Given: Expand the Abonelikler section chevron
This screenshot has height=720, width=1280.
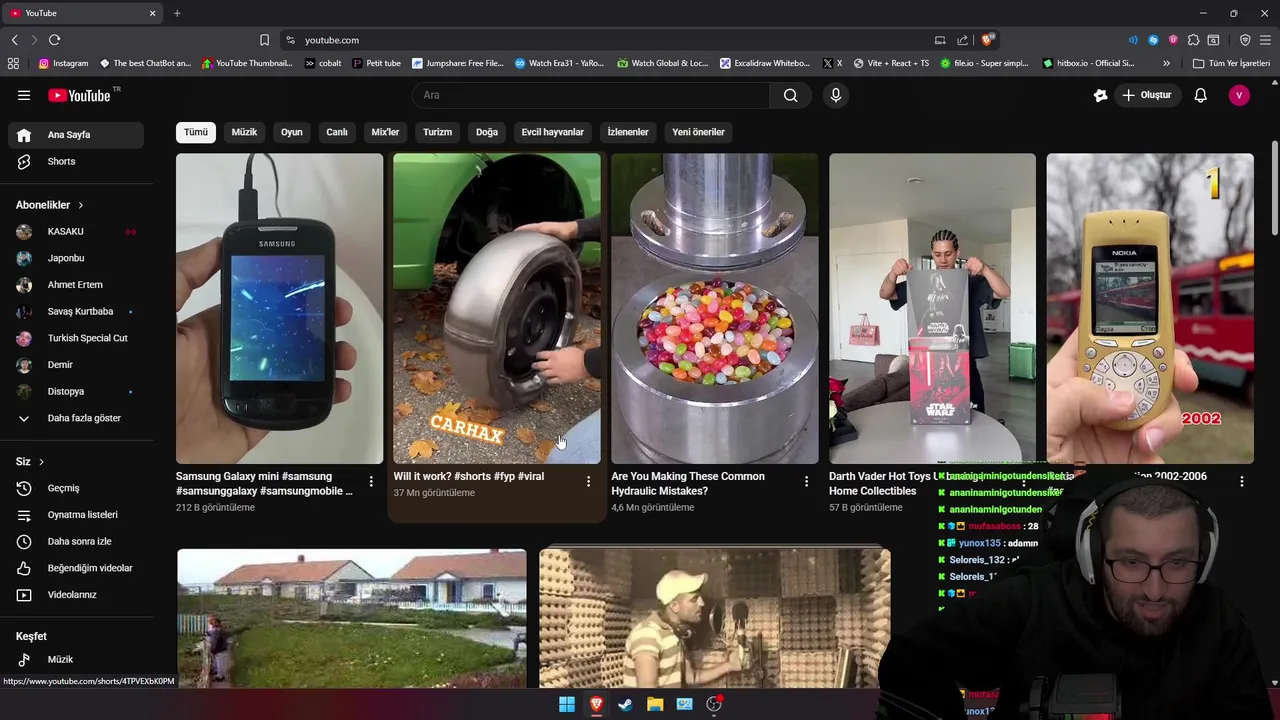Looking at the screenshot, I should point(80,205).
